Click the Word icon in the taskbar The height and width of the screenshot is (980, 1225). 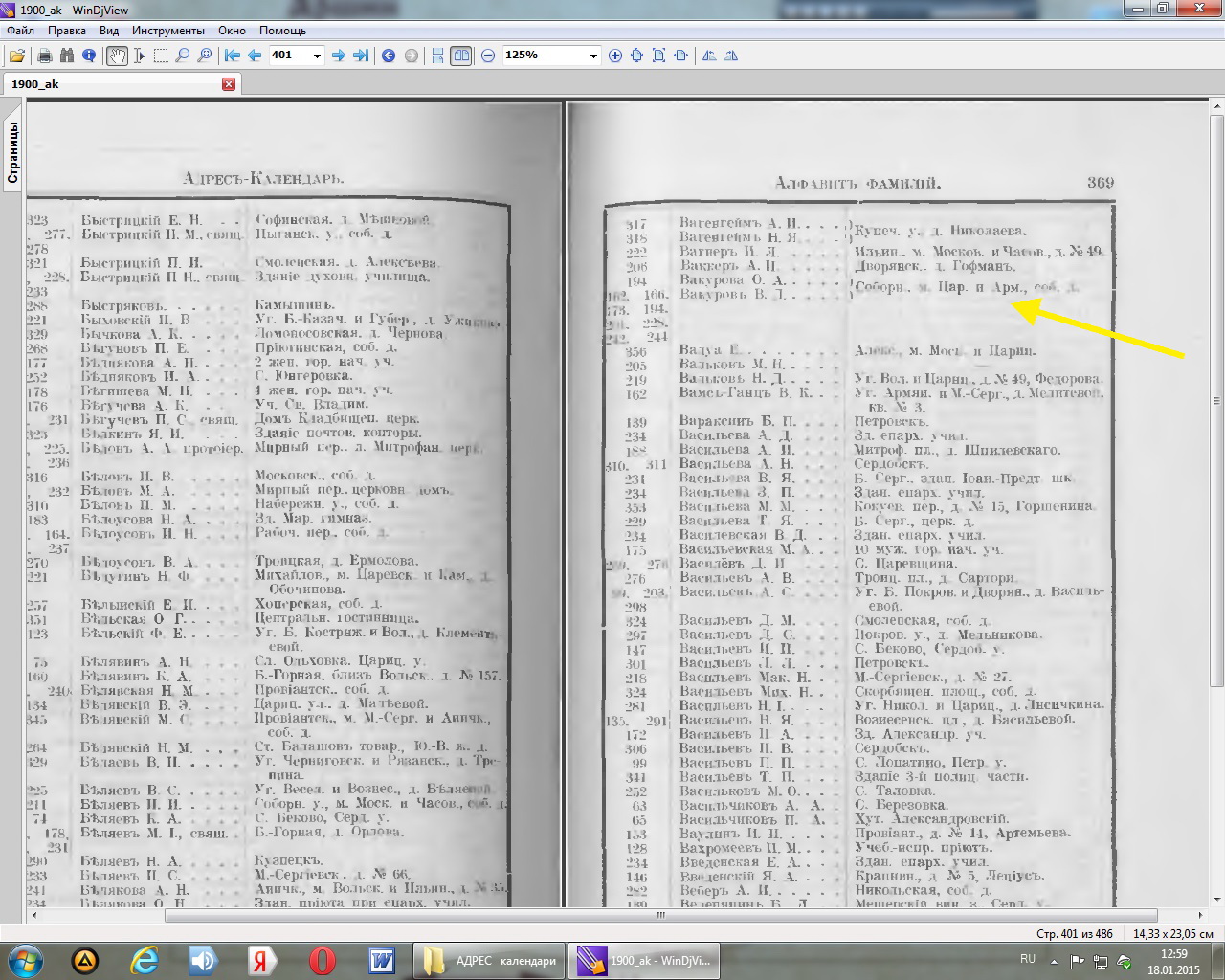(x=382, y=960)
